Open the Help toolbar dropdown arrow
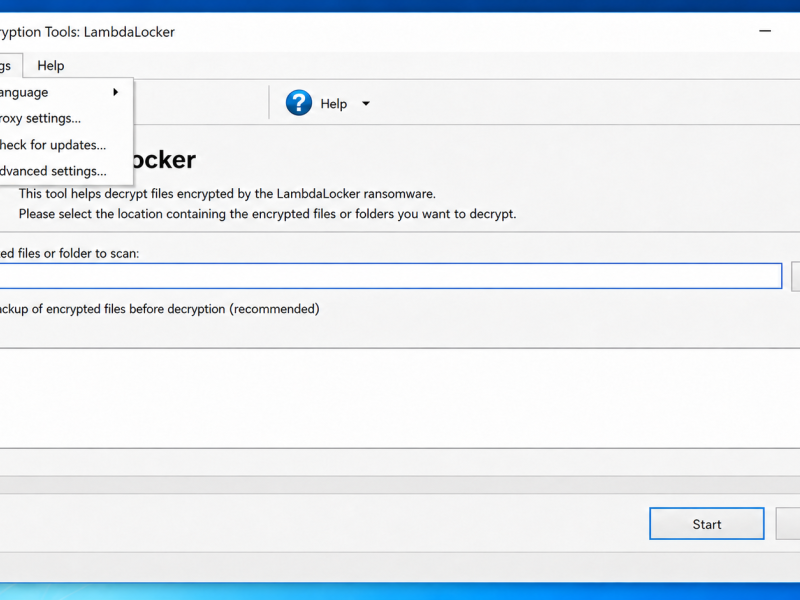Viewport: 800px width, 600px height. (366, 104)
